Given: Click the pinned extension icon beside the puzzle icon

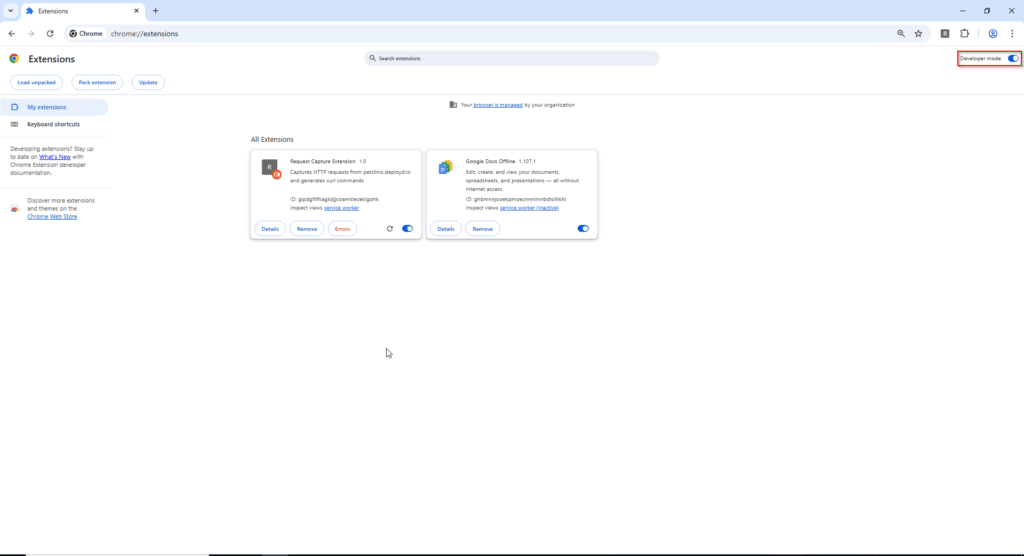Looking at the screenshot, I should [x=945, y=33].
